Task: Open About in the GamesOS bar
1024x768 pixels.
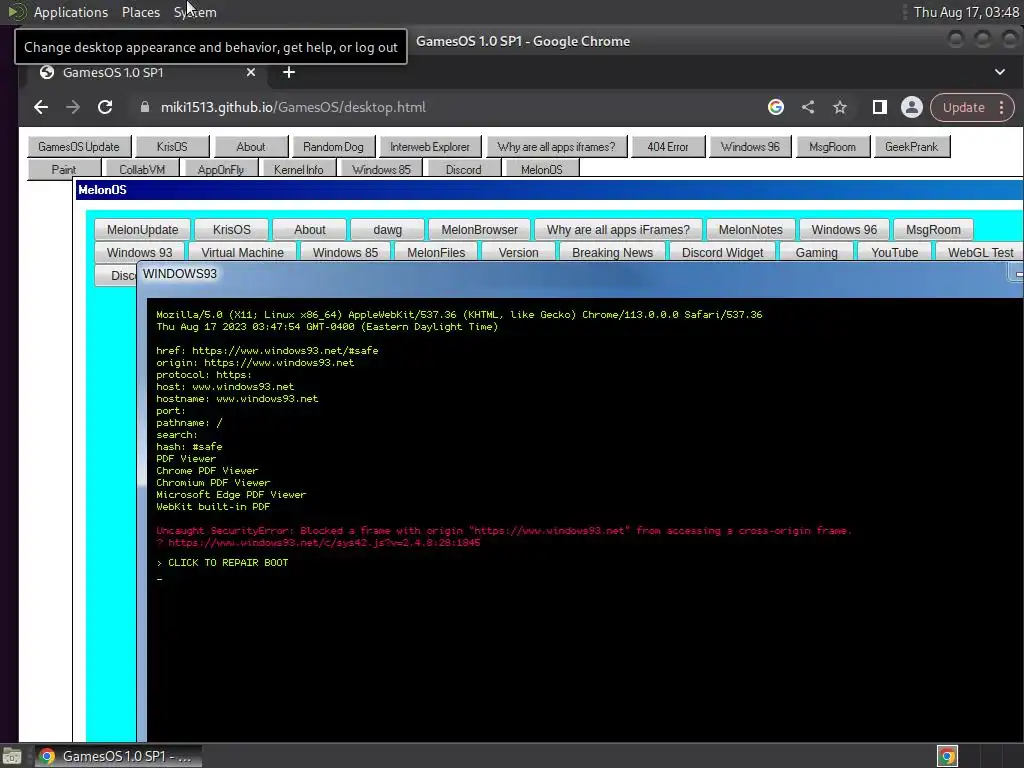Action: pyautogui.click(x=251, y=147)
